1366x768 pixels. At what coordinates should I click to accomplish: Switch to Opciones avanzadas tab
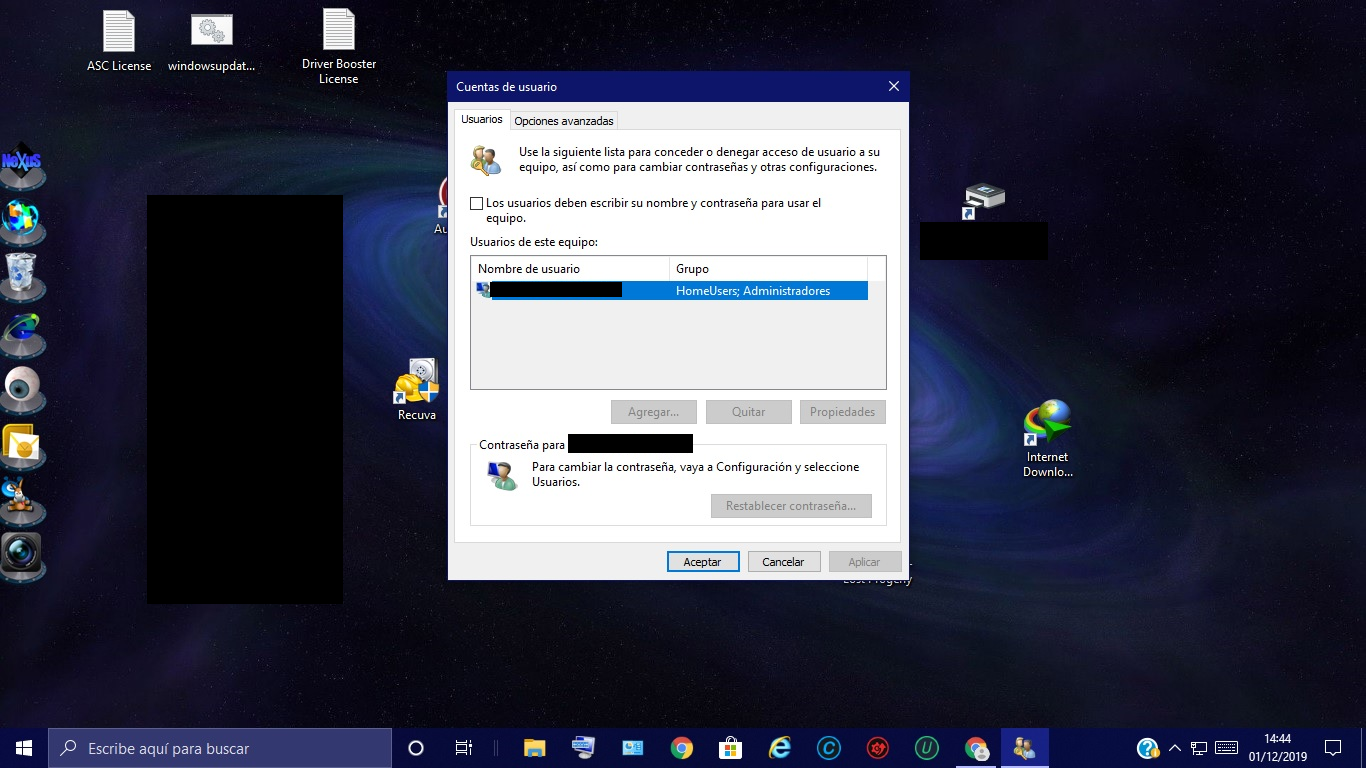pyautogui.click(x=564, y=121)
